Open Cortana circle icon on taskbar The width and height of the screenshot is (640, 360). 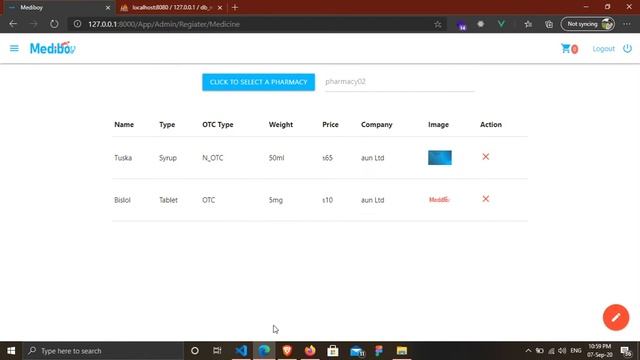pos(195,351)
